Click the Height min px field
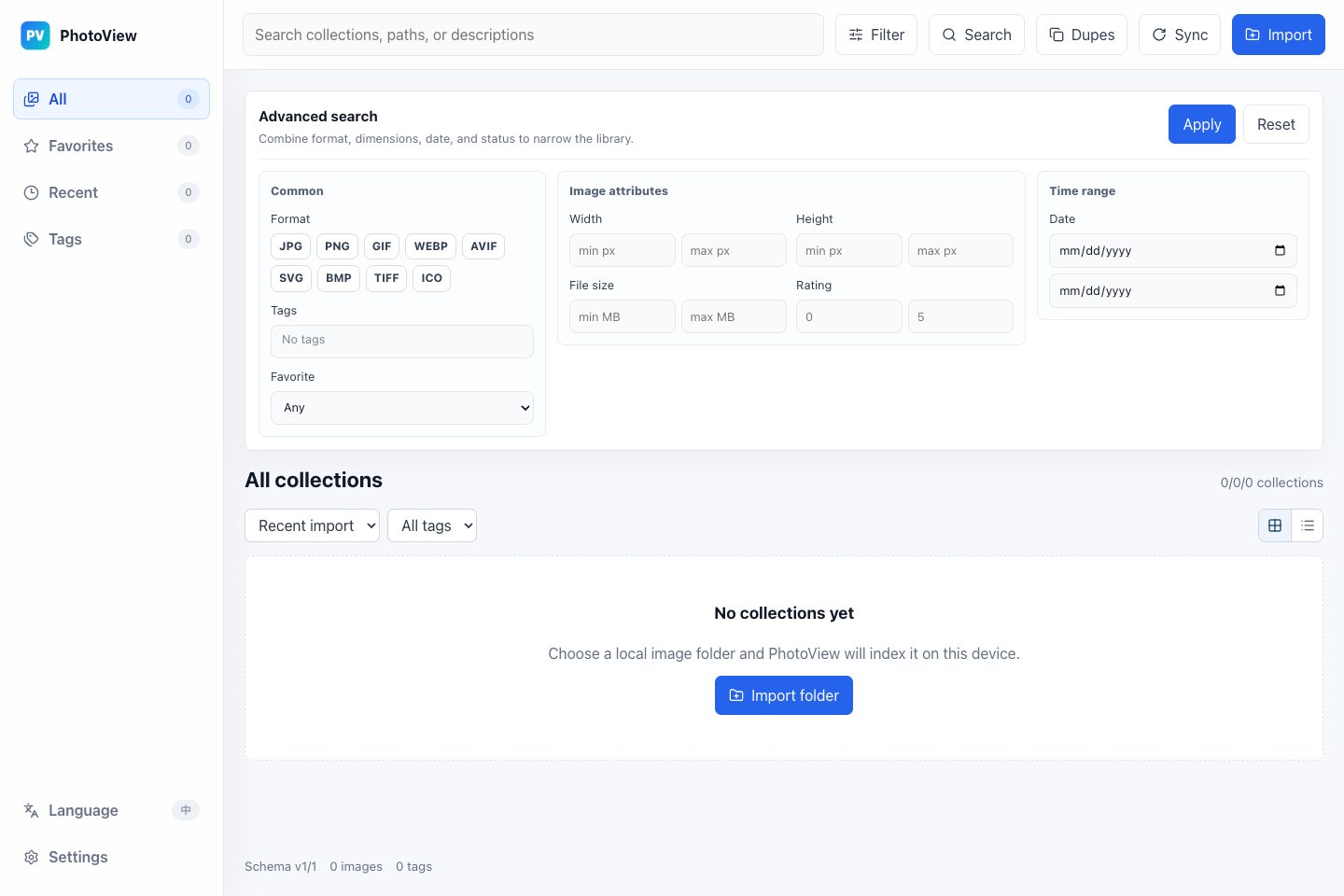1344x896 pixels. (x=849, y=250)
